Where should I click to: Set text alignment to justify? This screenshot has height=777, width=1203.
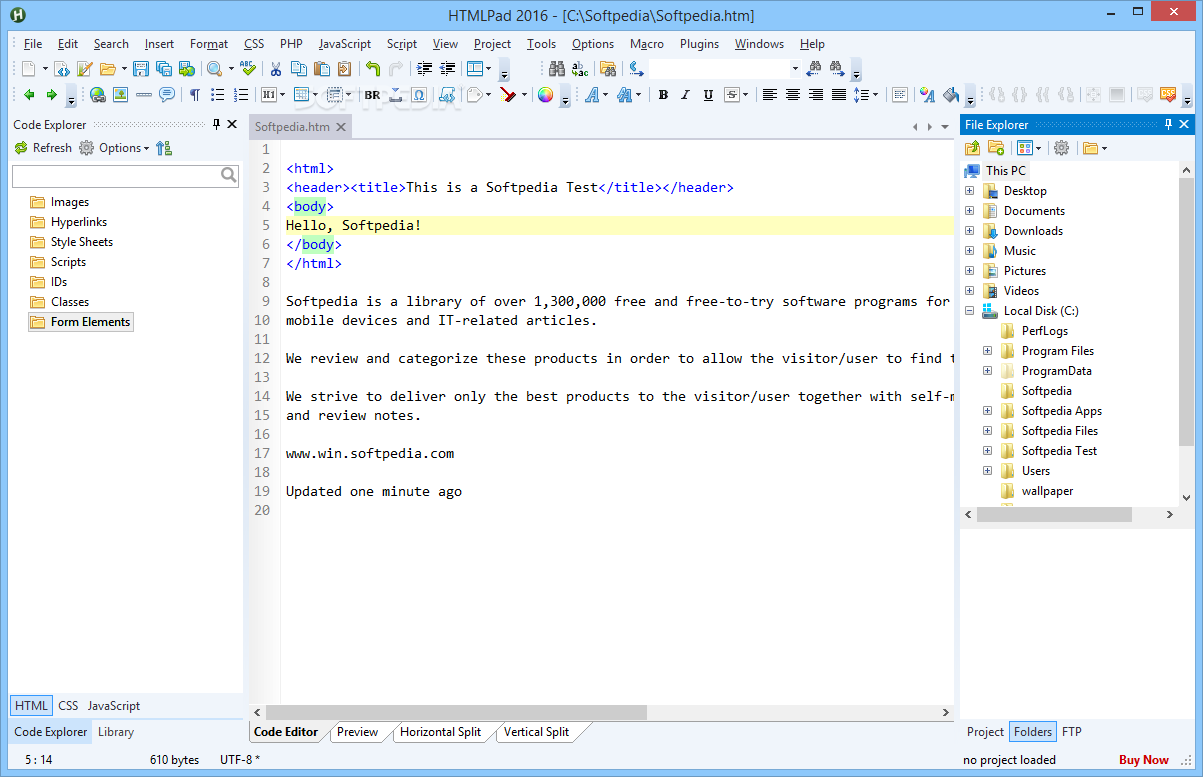point(839,95)
